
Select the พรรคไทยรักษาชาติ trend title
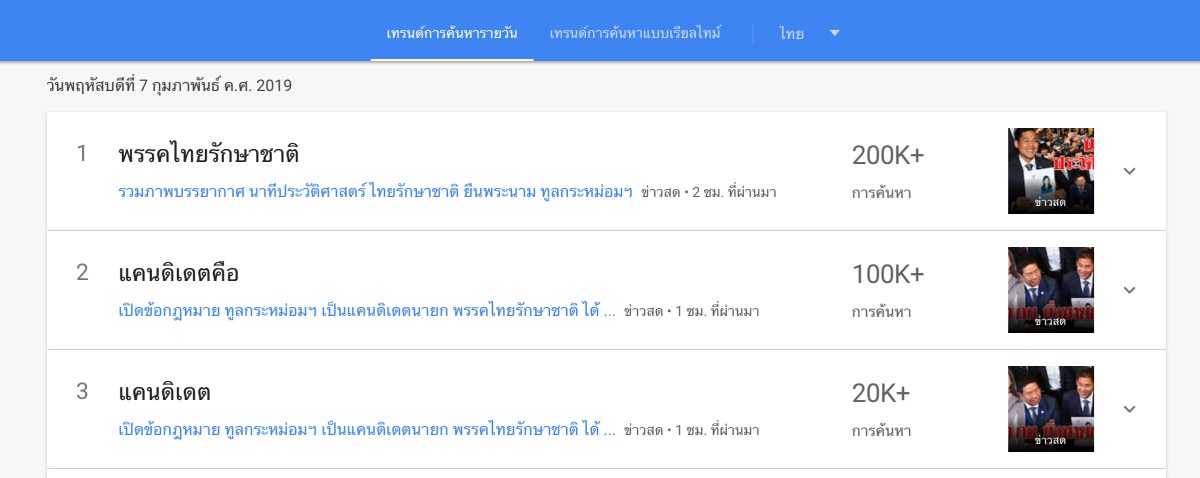209,155
